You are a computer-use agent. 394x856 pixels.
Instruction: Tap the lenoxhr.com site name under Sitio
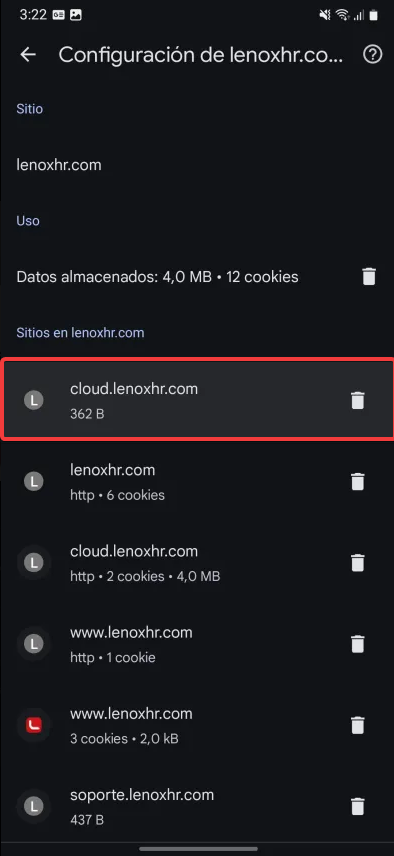(x=59, y=165)
